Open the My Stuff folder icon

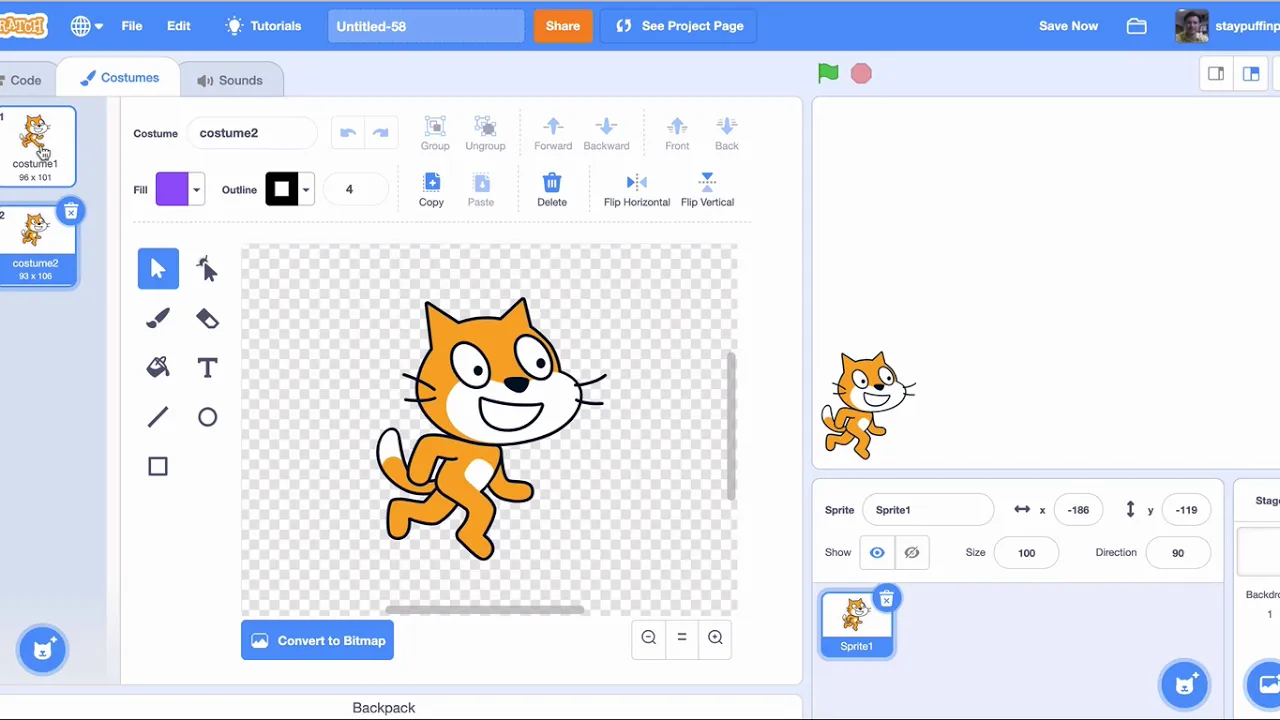point(1137,26)
